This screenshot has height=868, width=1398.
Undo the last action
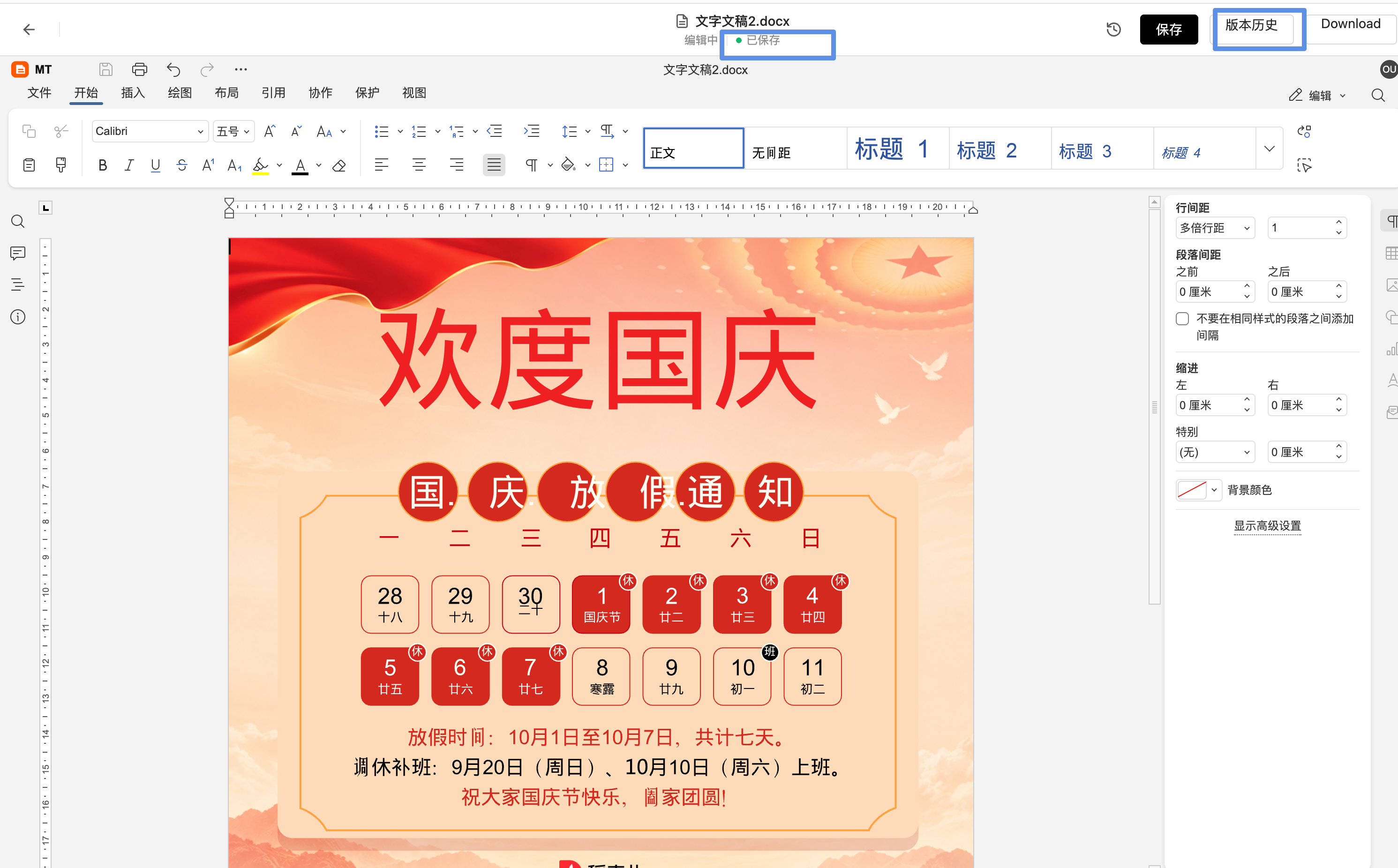coord(173,69)
